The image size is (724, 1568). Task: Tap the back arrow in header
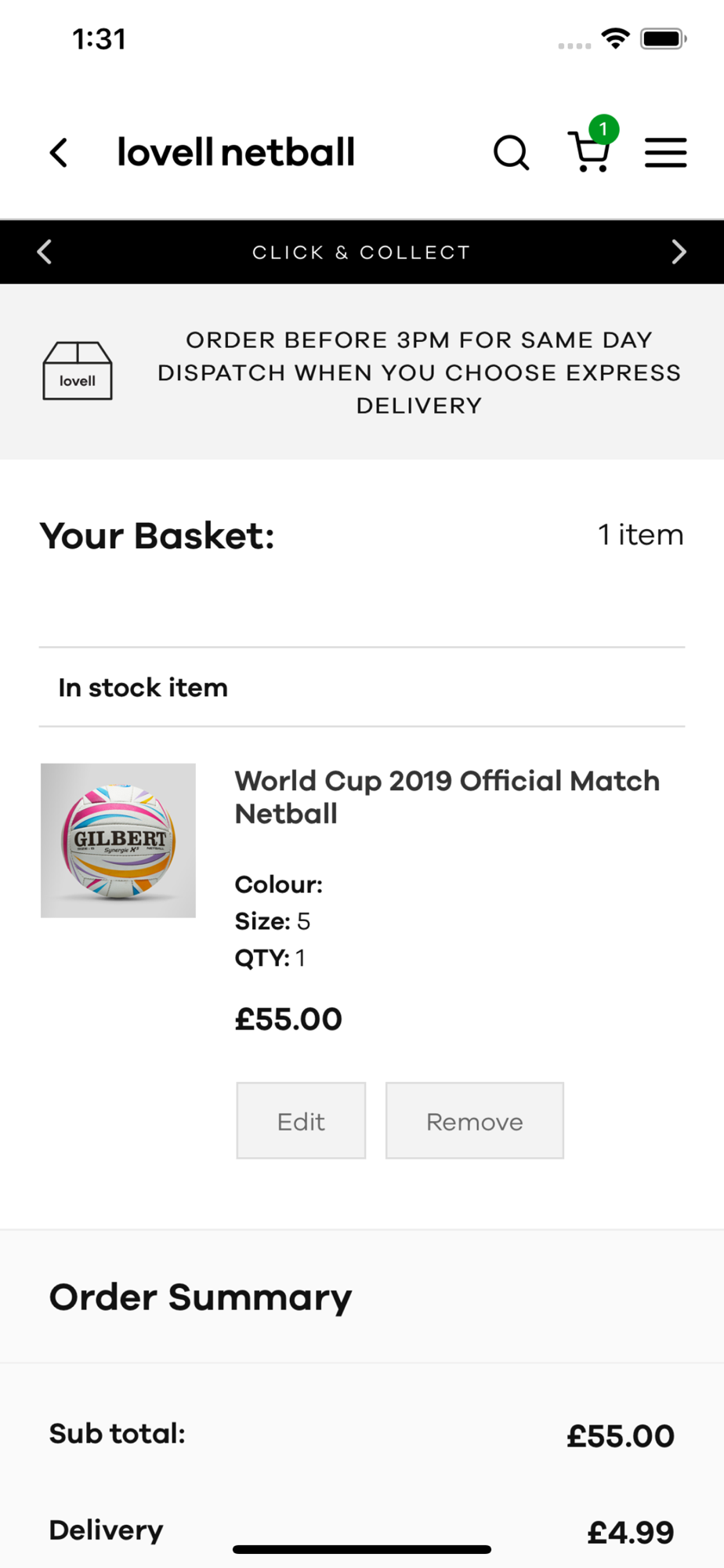pyautogui.click(x=59, y=152)
